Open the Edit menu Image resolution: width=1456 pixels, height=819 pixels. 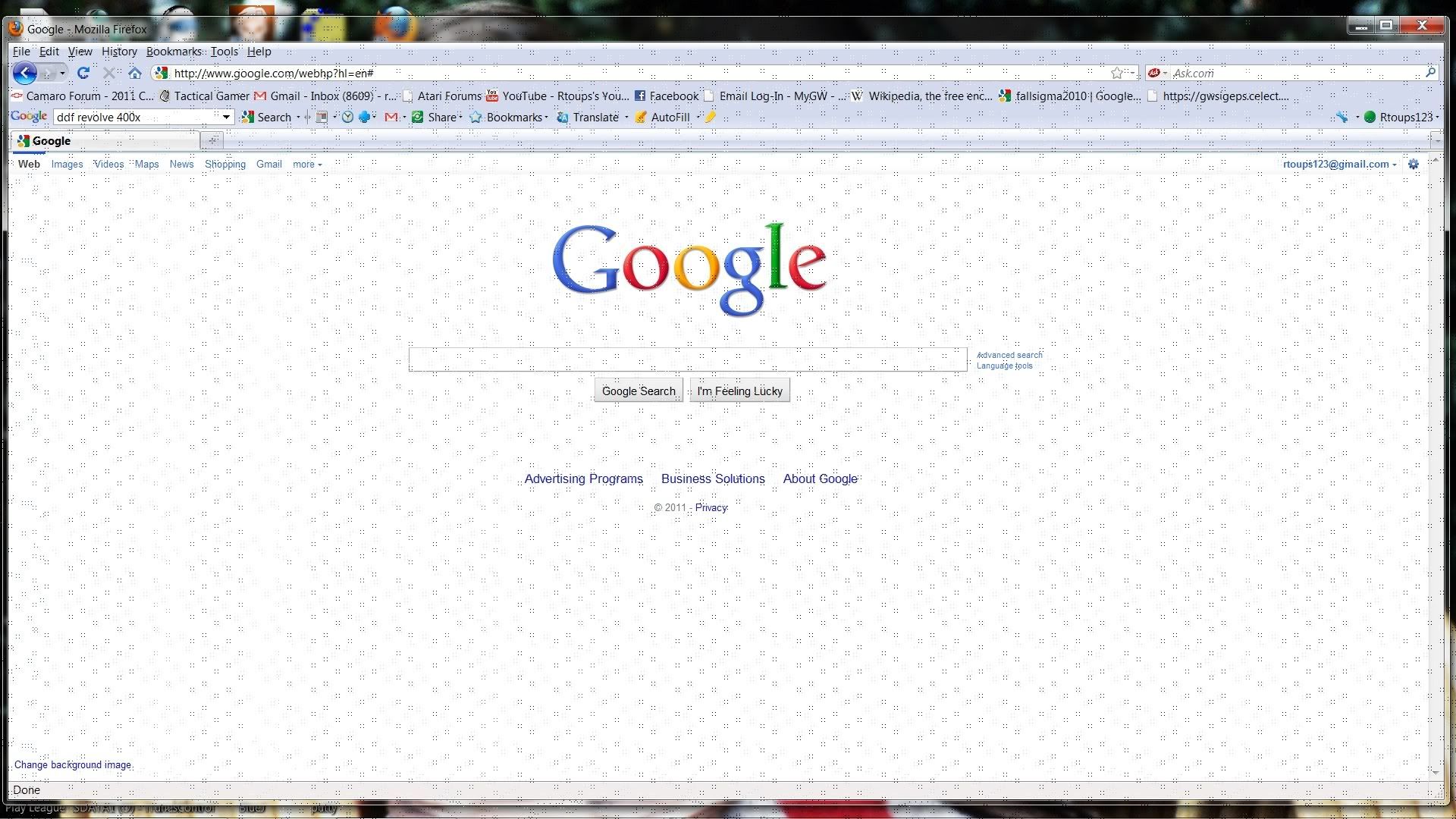coord(49,52)
